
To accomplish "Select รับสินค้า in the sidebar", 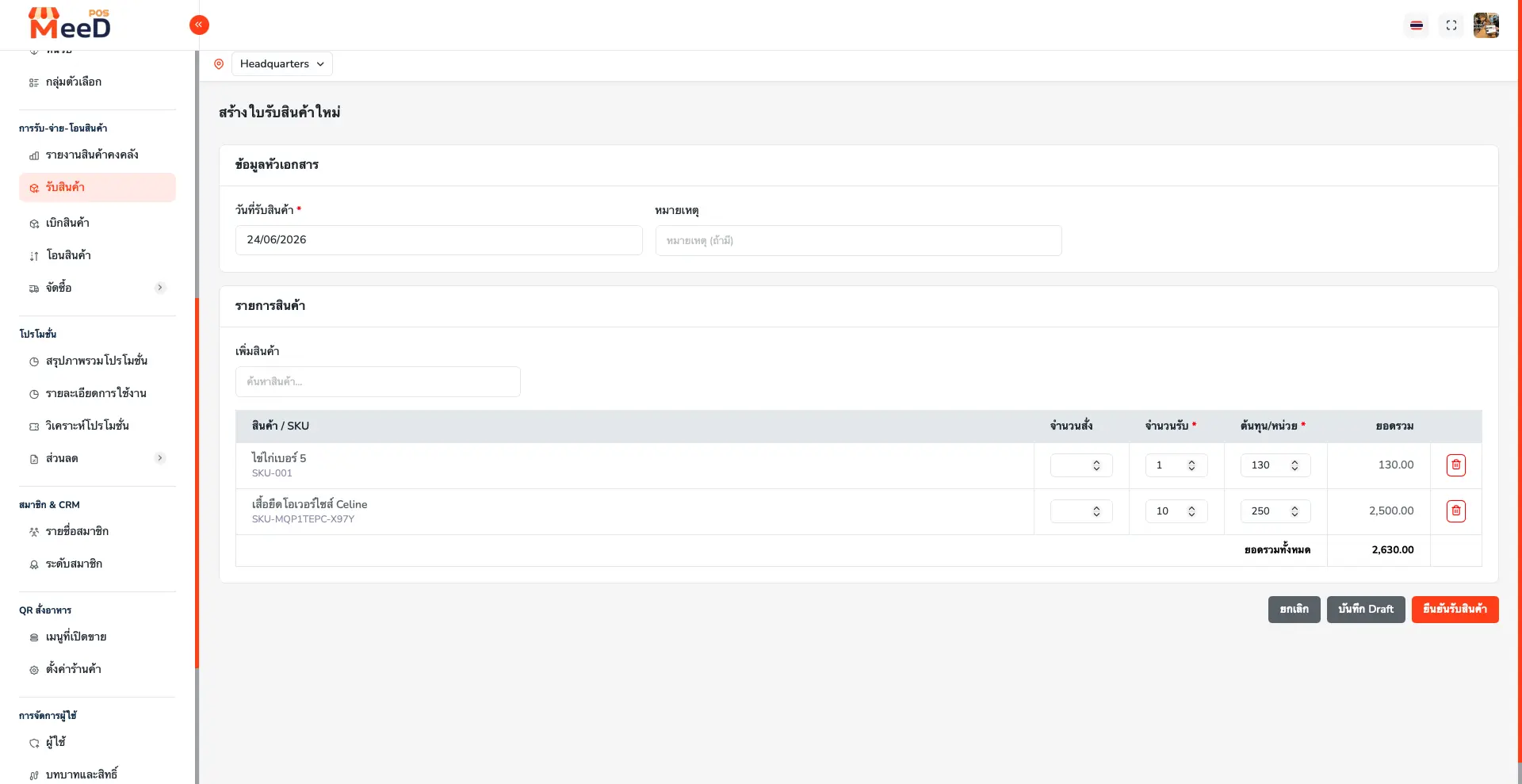I will point(98,188).
